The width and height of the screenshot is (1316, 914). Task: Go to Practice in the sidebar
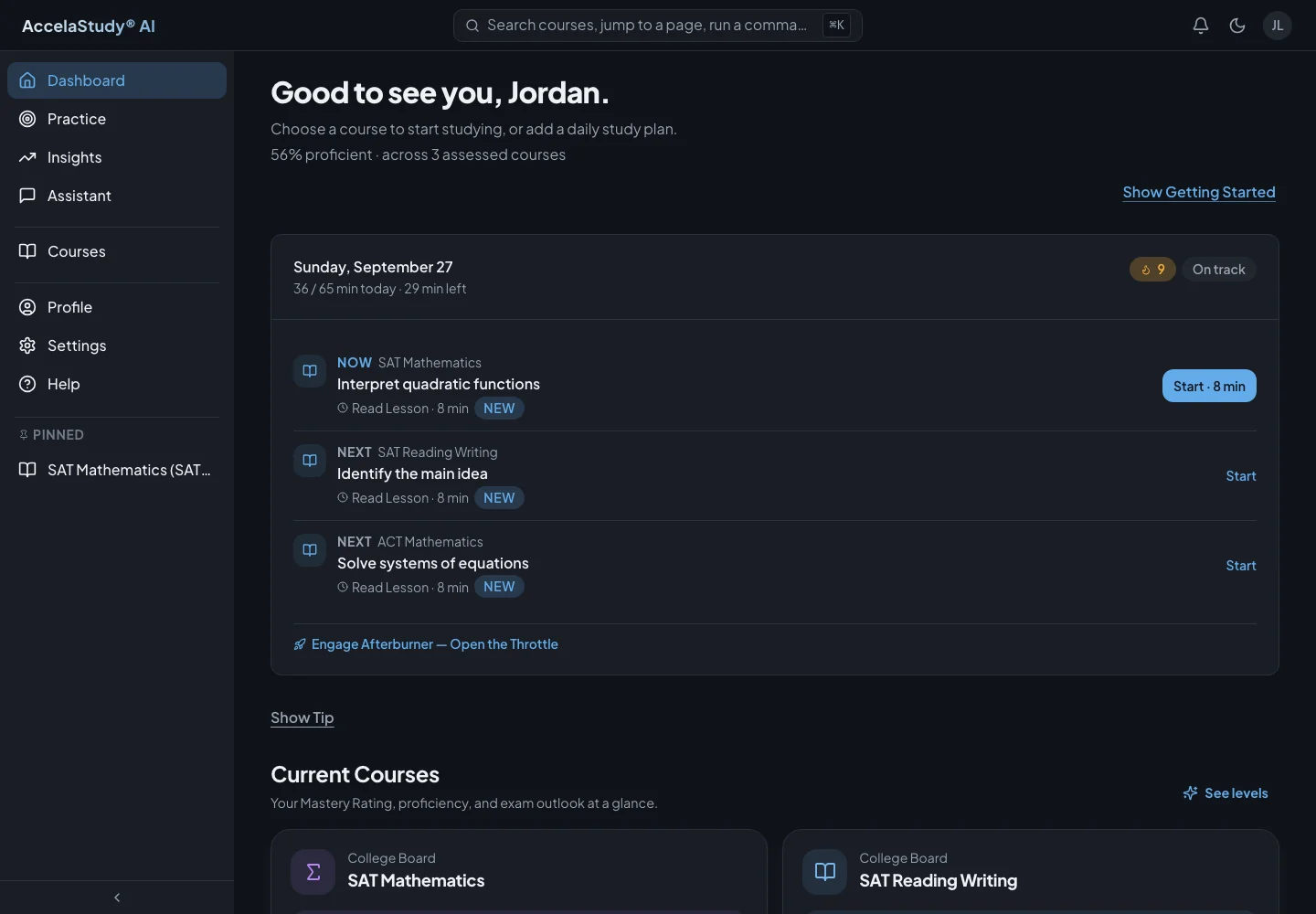[117, 119]
